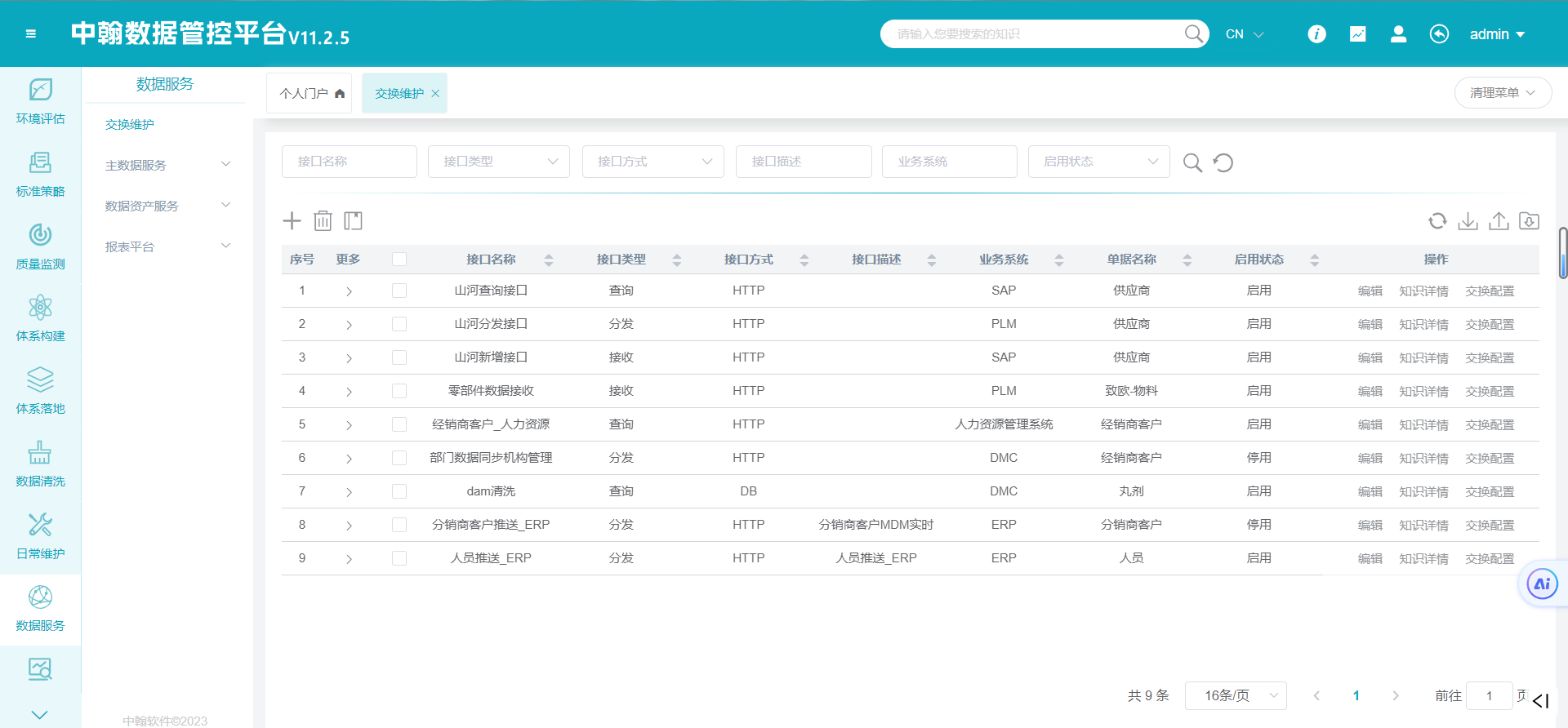This screenshot has height=728, width=1568.
Task: Check the box for 山河分发接口 row
Action: click(399, 324)
